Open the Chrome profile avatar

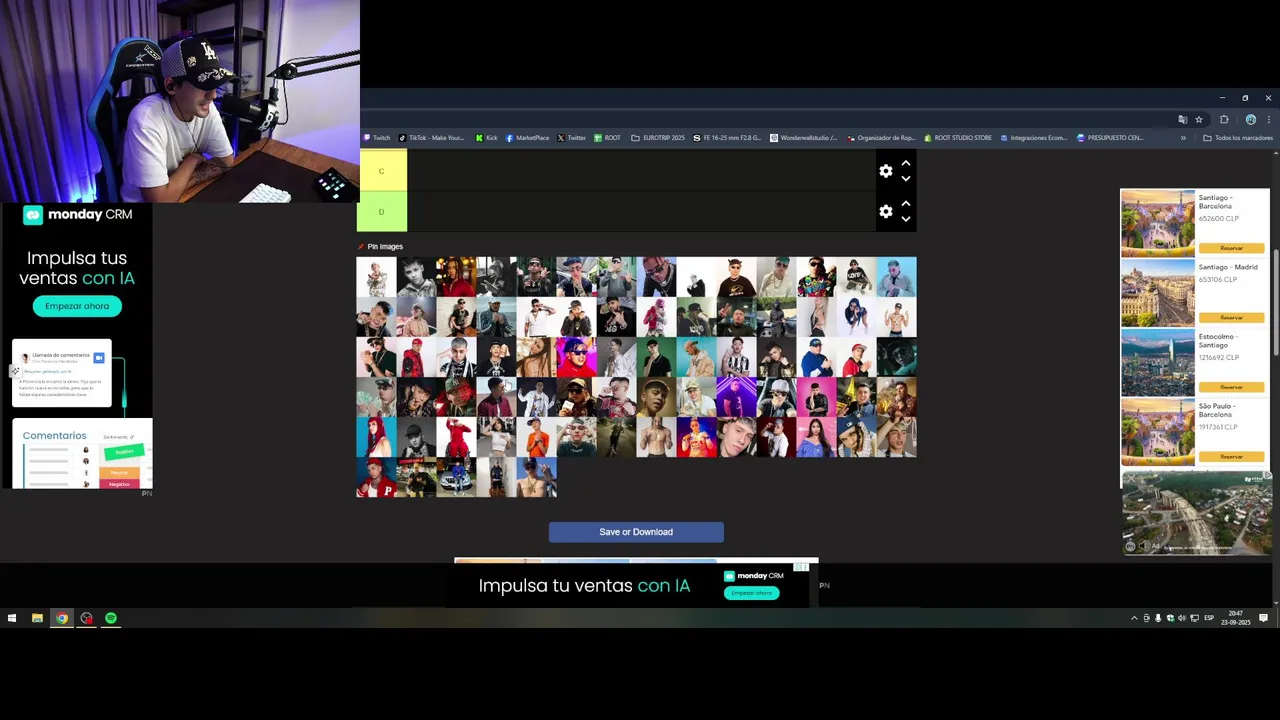tap(1250, 119)
